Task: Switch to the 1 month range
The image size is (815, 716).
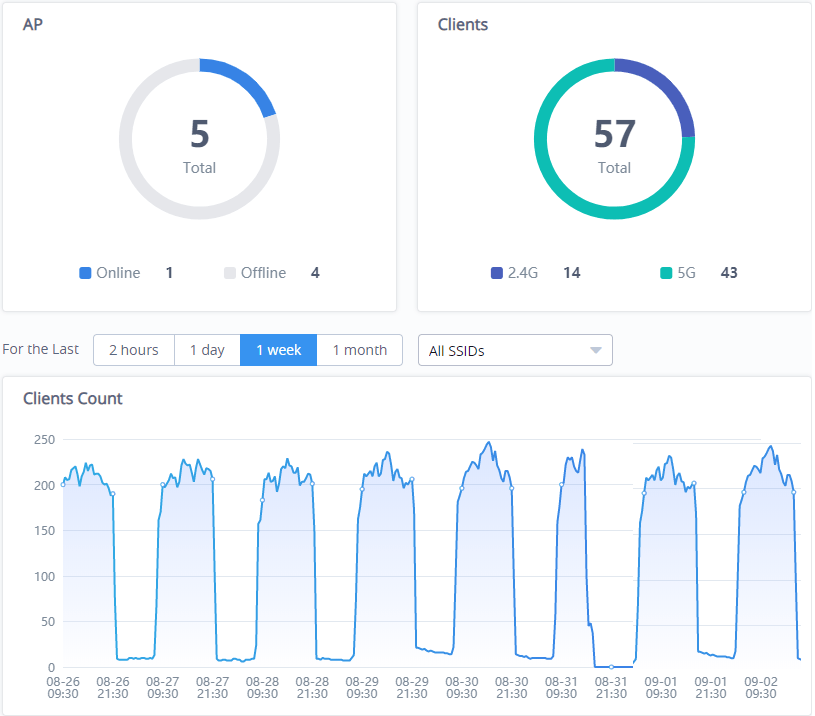Action: pyautogui.click(x=359, y=350)
